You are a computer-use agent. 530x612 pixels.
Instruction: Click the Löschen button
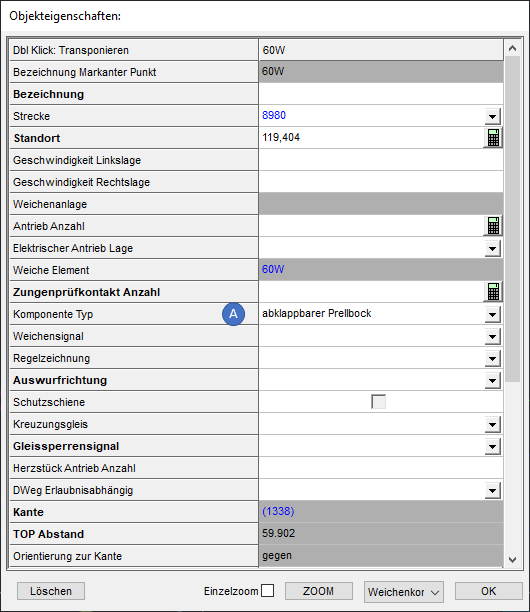coord(51,591)
